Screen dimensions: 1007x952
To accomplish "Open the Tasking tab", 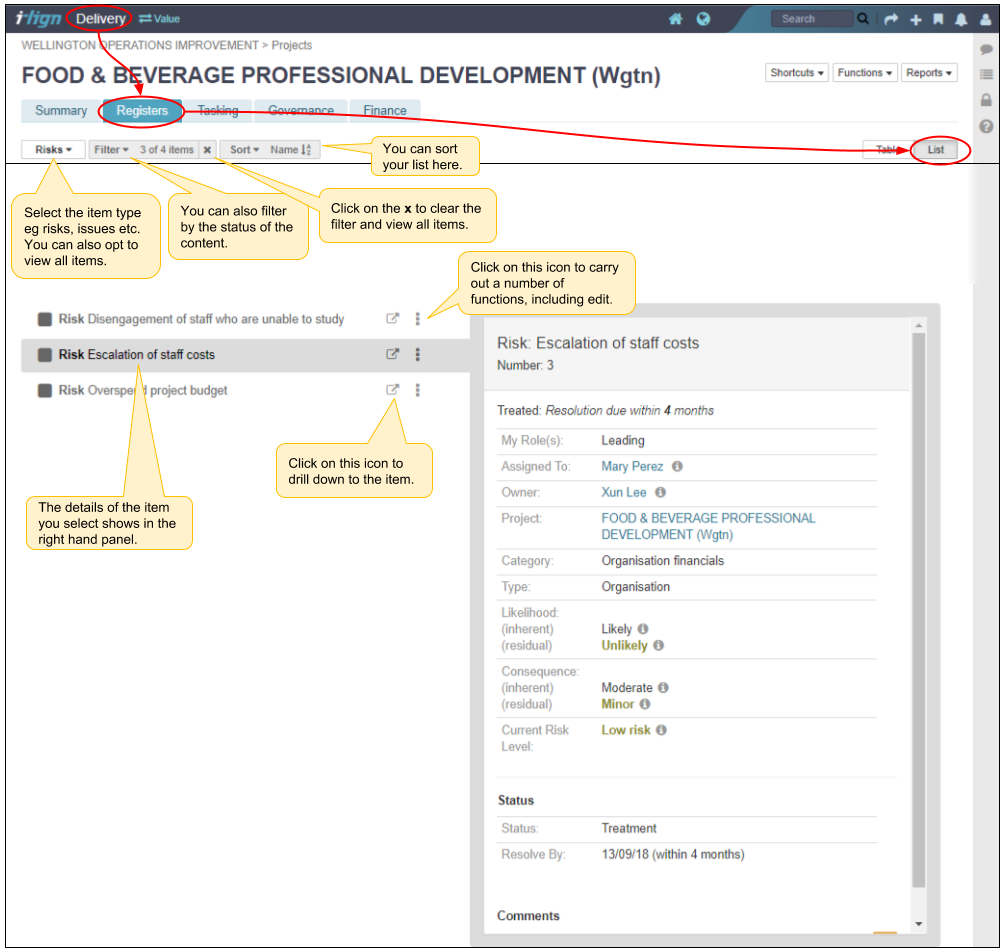I will tap(218, 110).
